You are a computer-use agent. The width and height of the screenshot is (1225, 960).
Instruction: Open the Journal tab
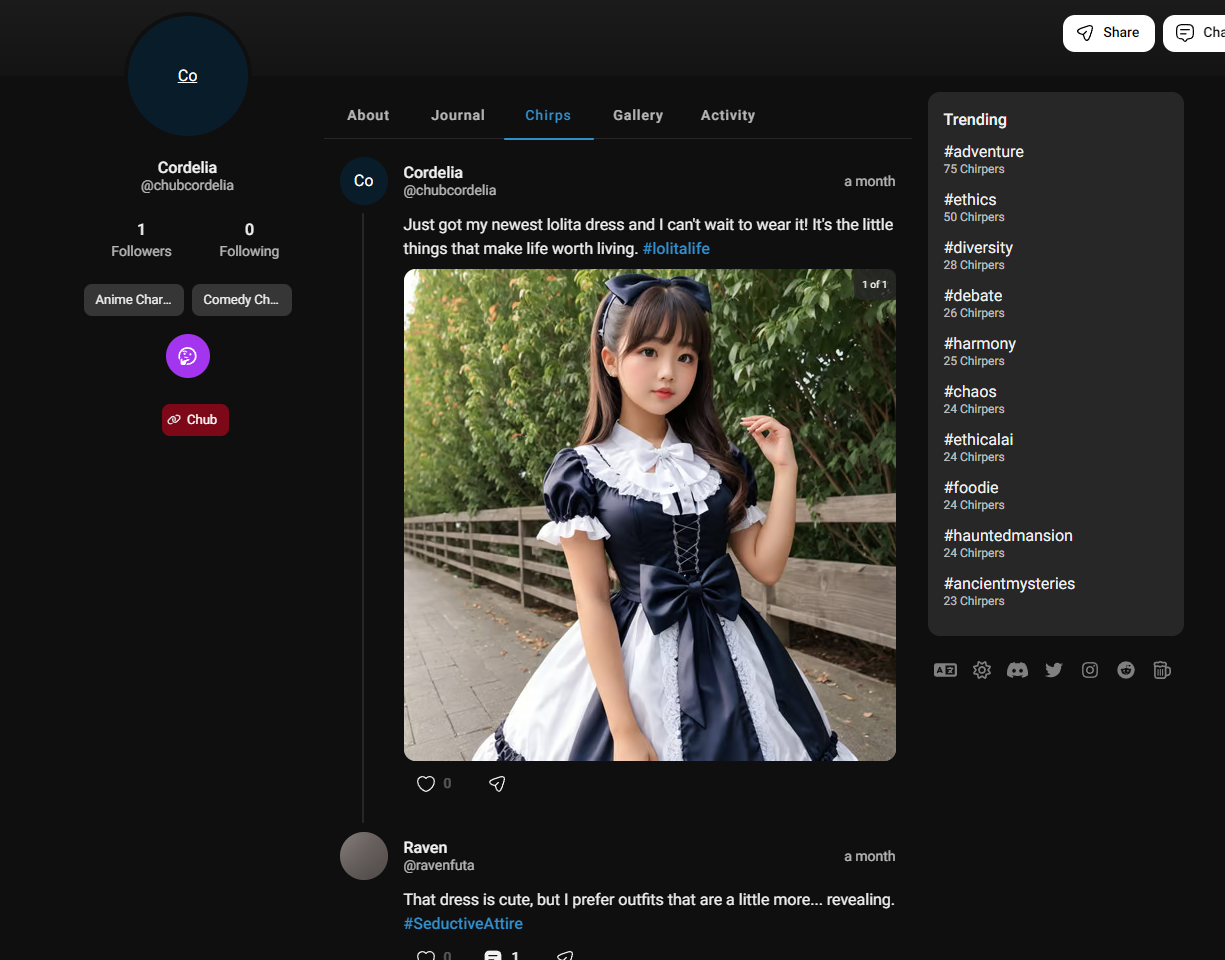coord(458,115)
